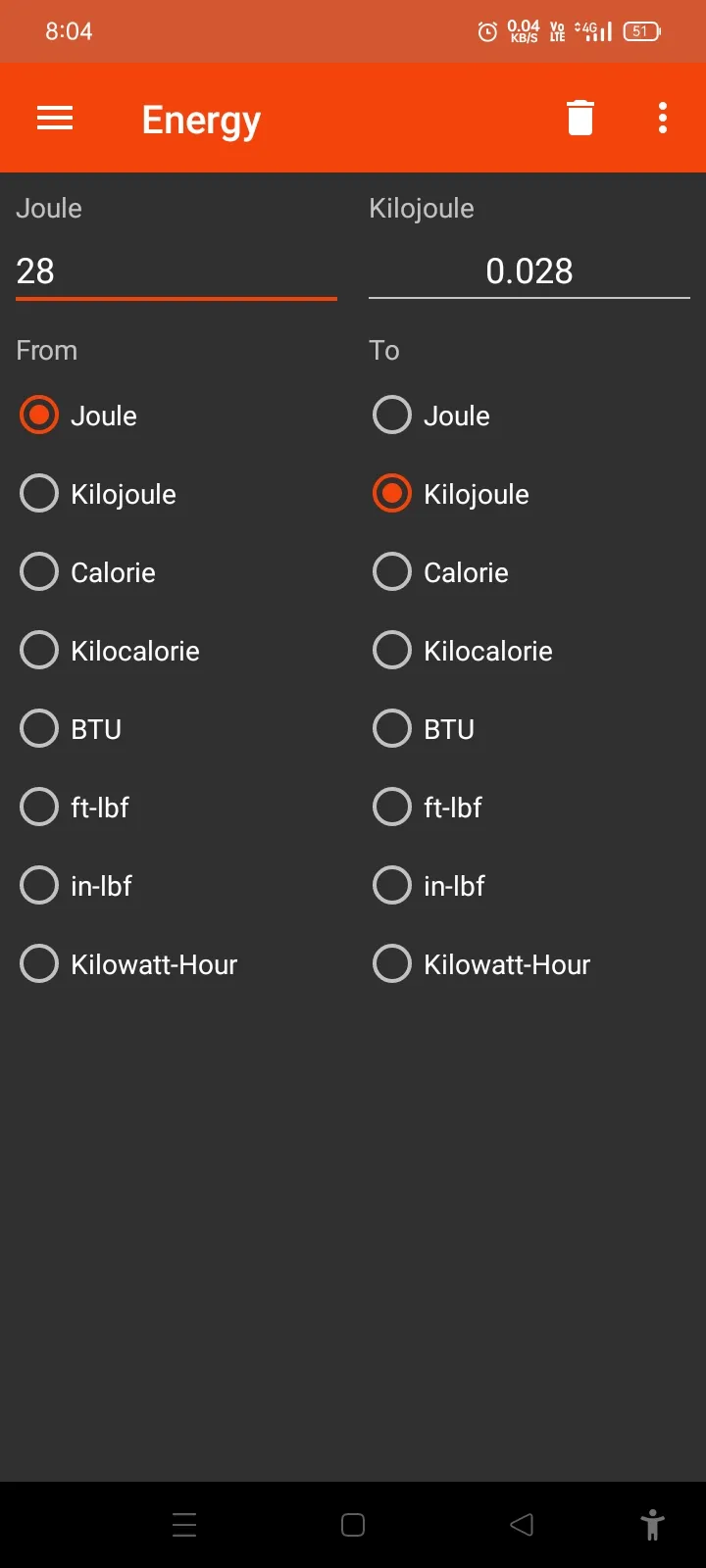Open the three-dot overflow menu

tap(663, 118)
